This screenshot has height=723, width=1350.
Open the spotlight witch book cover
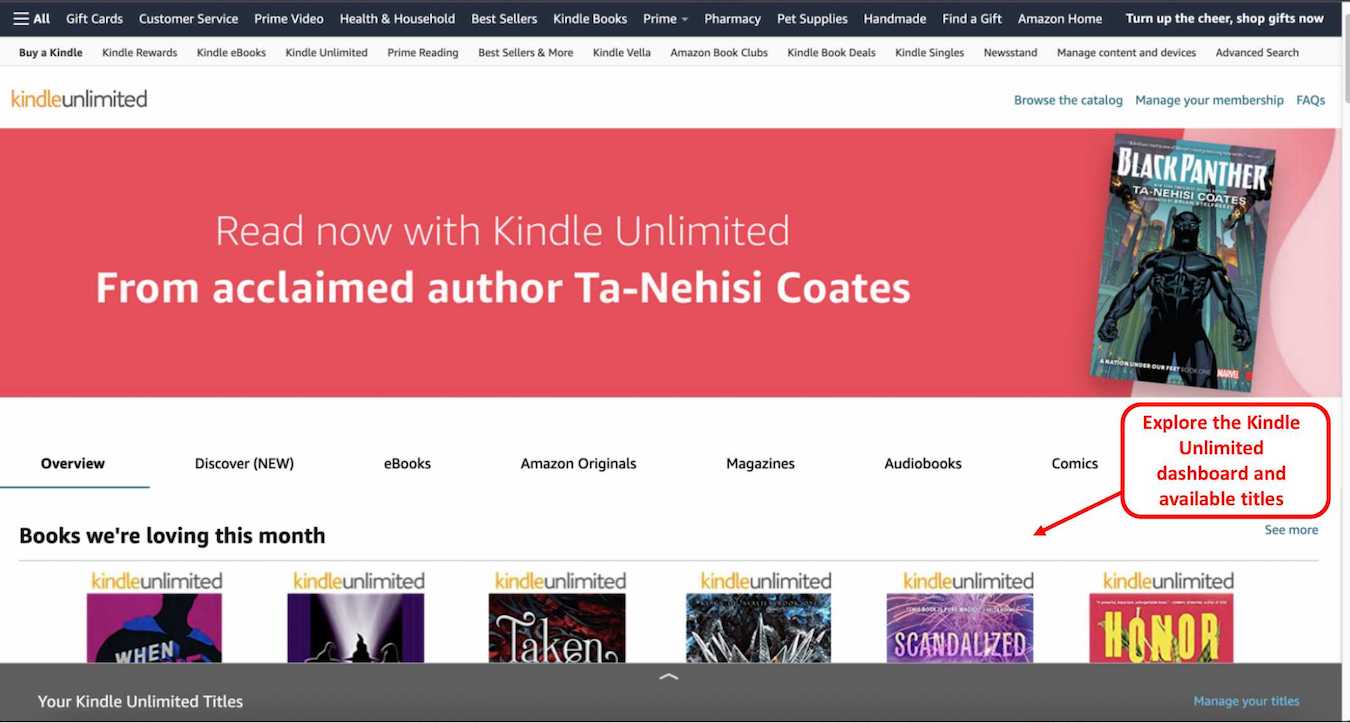355,628
